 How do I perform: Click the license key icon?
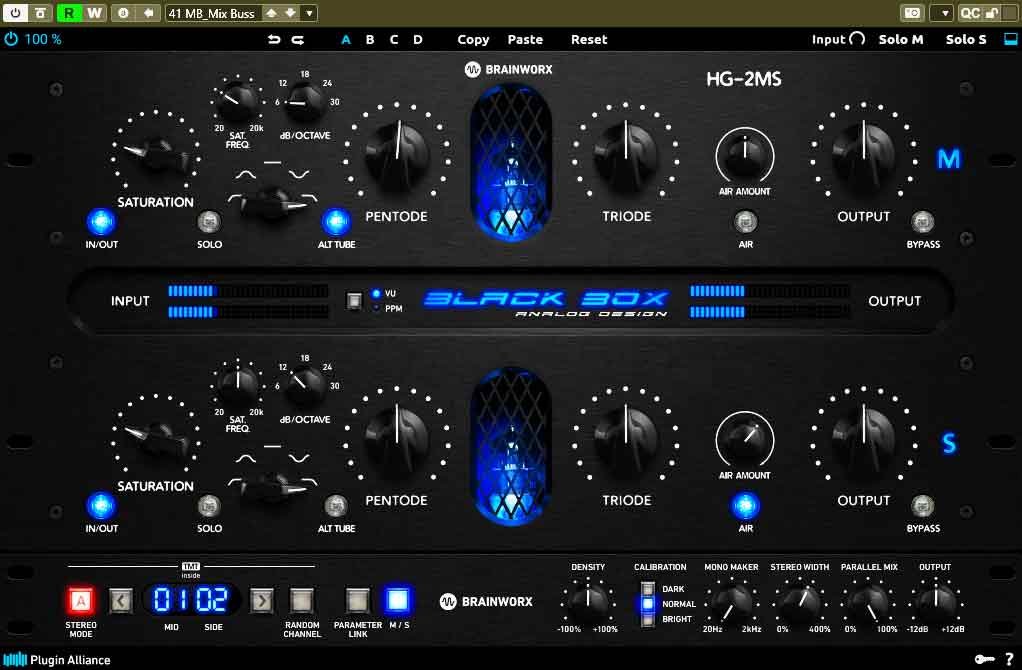click(984, 660)
